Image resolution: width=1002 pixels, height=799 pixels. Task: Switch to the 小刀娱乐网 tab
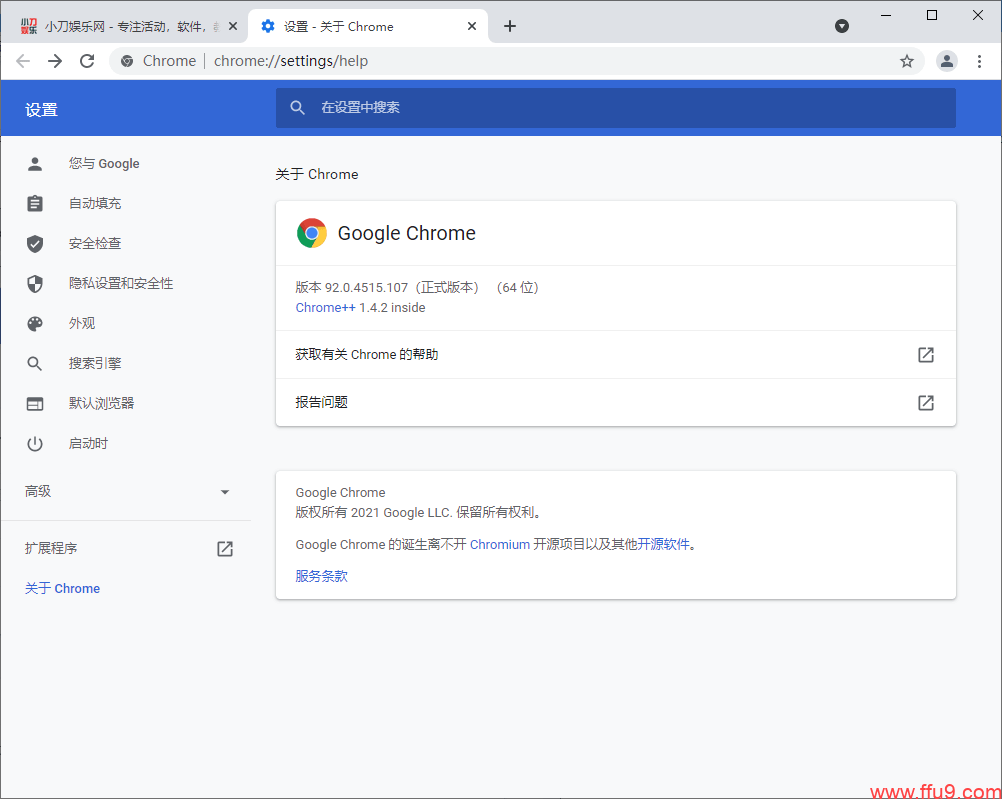pyautogui.click(x=124, y=26)
